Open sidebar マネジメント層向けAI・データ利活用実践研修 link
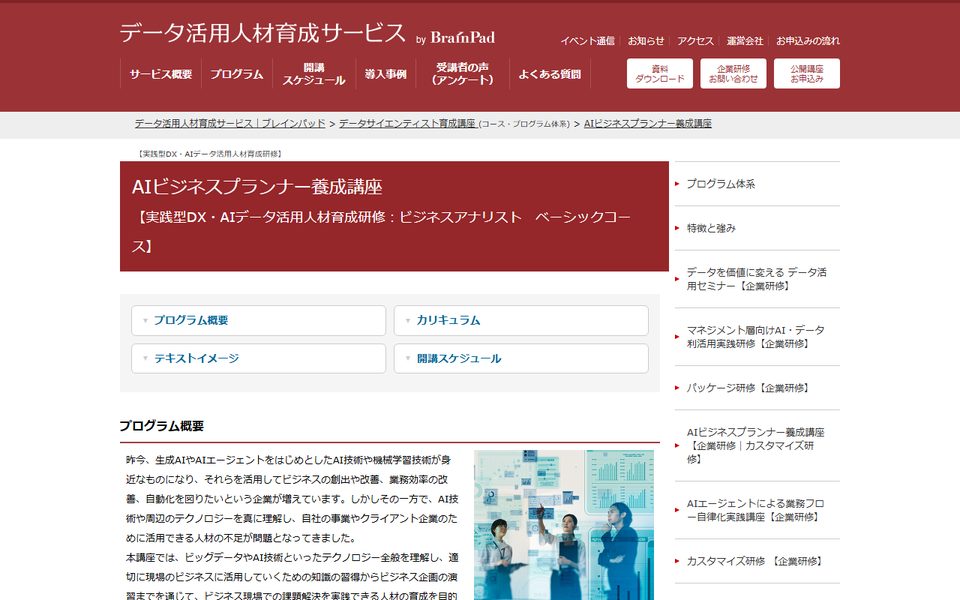Viewport: 960px width, 600px height. pyautogui.click(x=757, y=337)
